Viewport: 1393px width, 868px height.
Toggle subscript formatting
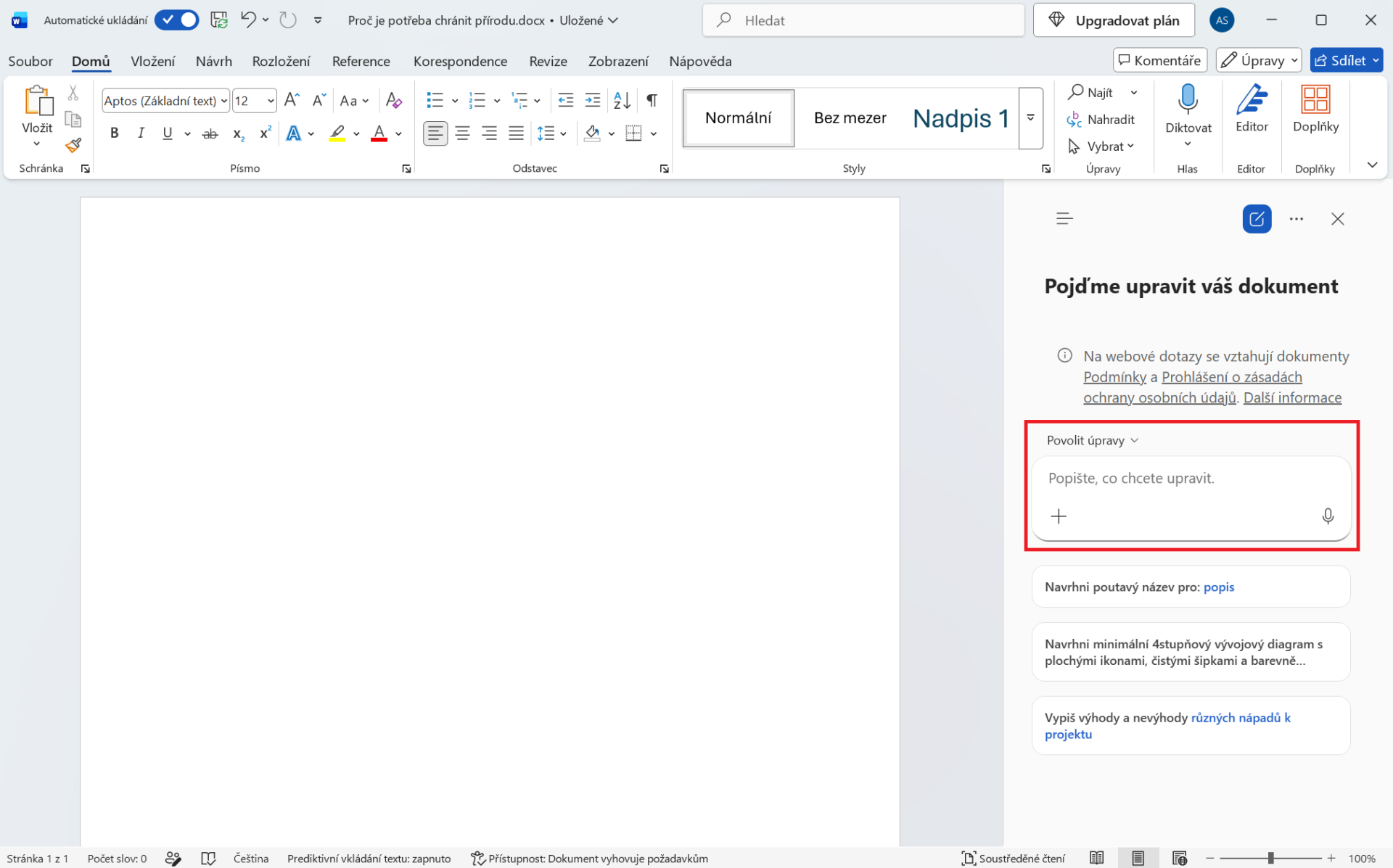pos(238,133)
